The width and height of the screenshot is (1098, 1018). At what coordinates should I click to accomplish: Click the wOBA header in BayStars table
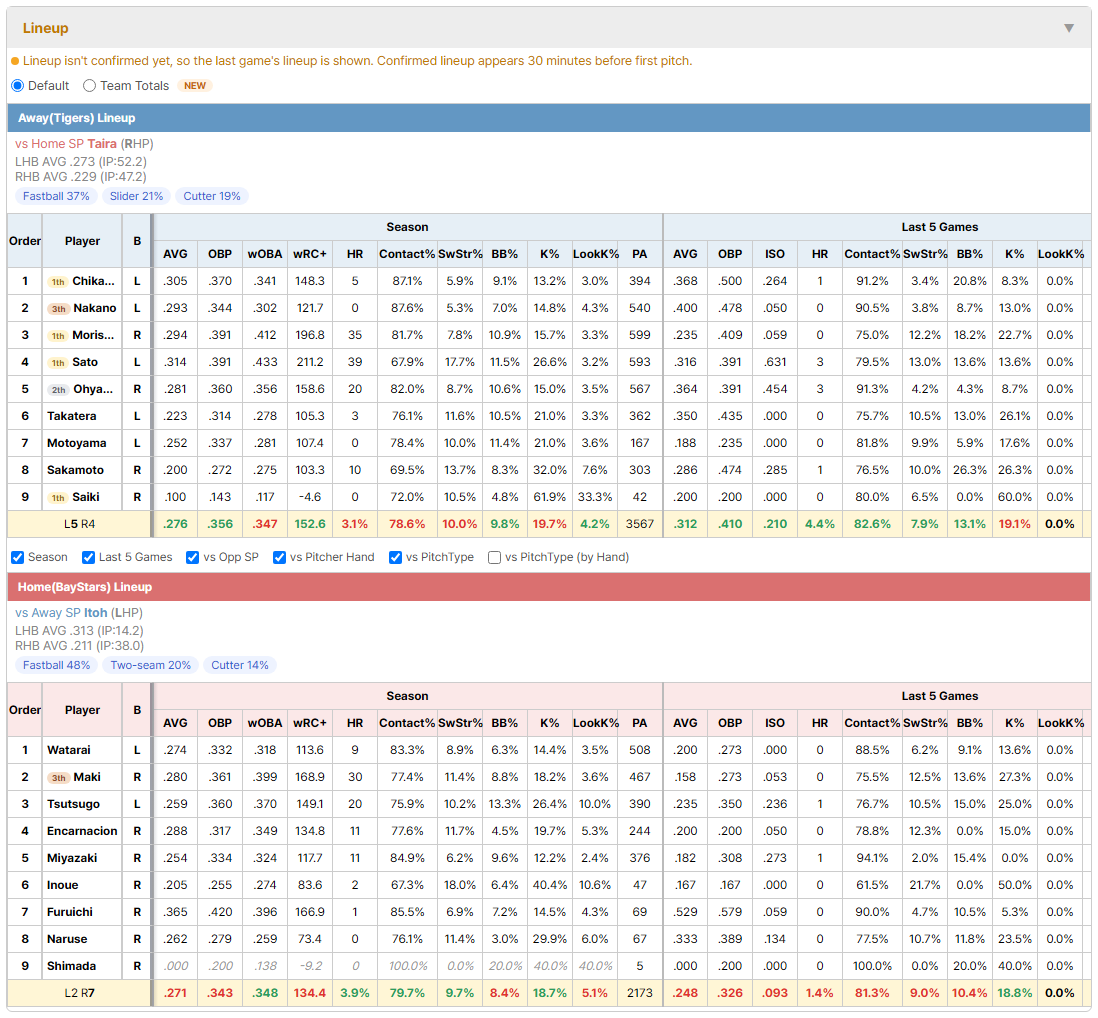265,723
